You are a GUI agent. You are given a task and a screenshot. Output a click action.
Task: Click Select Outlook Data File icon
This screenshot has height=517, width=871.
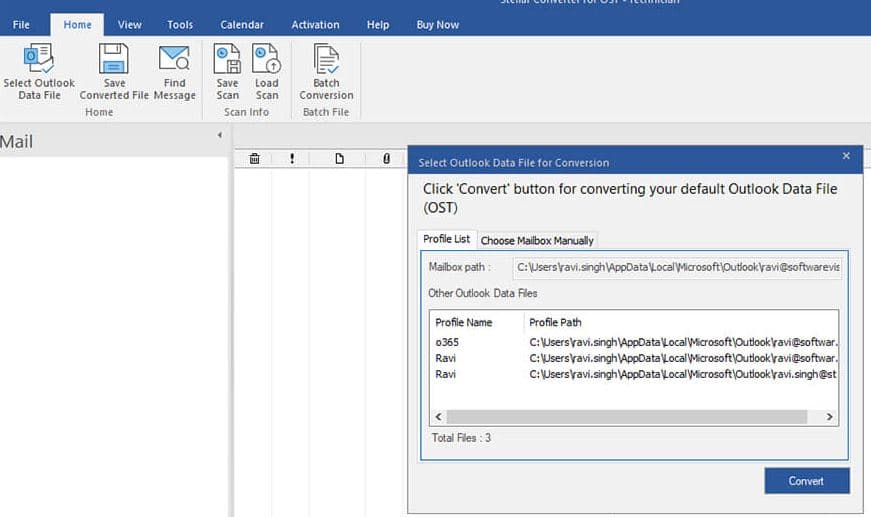(39, 59)
